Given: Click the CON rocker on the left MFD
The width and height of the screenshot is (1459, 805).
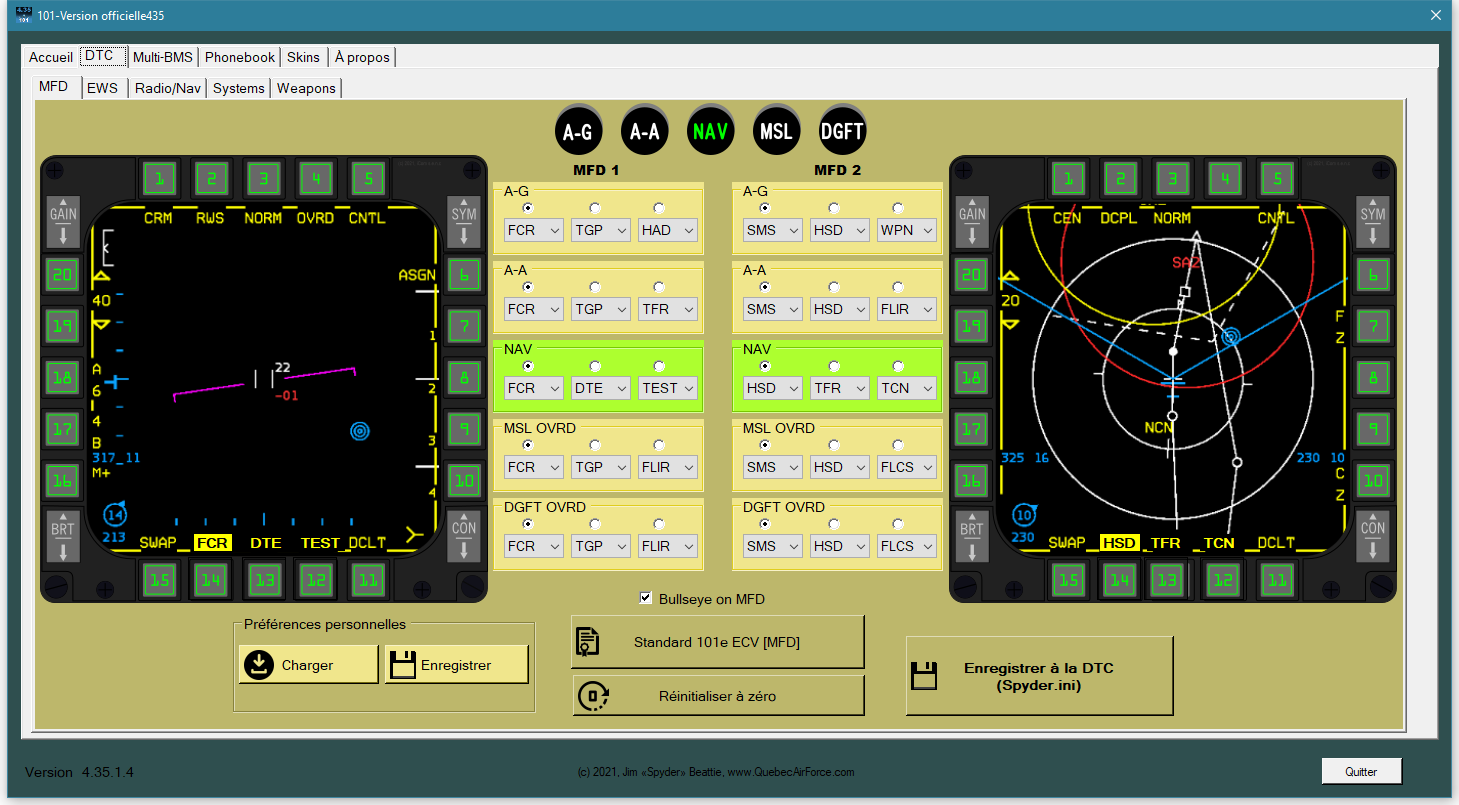Looking at the screenshot, I should click(x=464, y=536).
